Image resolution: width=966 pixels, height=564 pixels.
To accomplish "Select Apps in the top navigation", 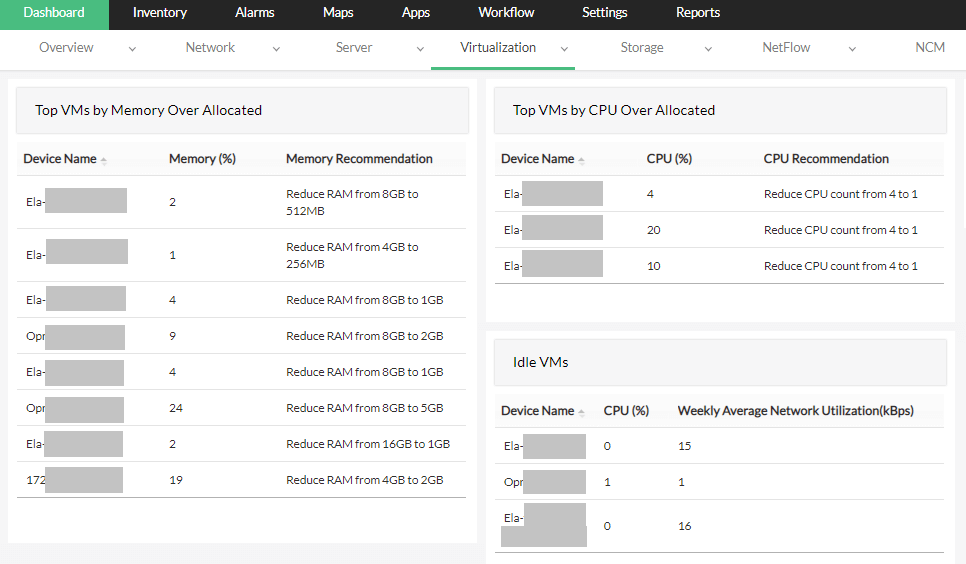I will 416,13.
